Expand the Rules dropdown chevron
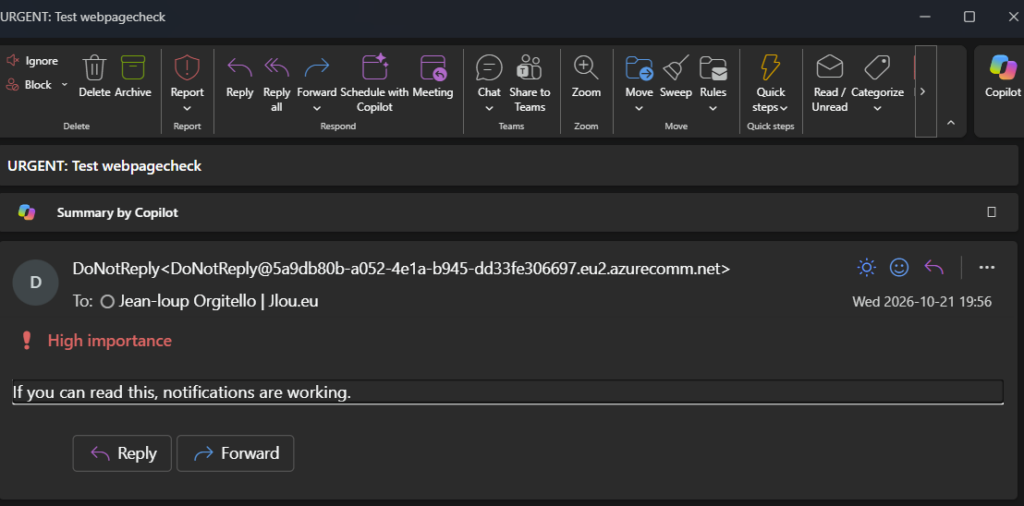The width and height of the screenshot is (1024, 506). tap(713, 108)
